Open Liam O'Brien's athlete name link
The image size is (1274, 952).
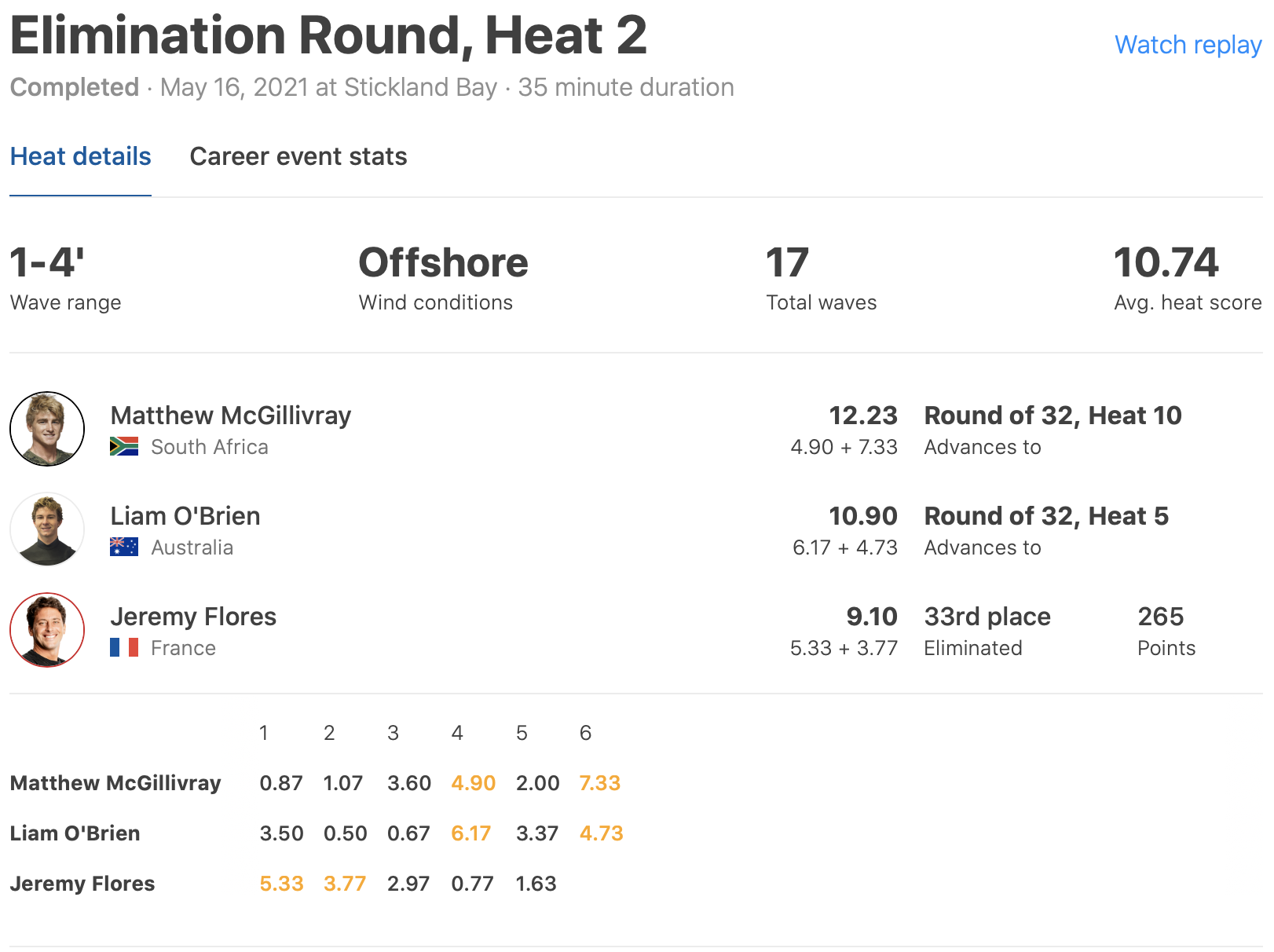pyautogui.click(x=185, y=516)
